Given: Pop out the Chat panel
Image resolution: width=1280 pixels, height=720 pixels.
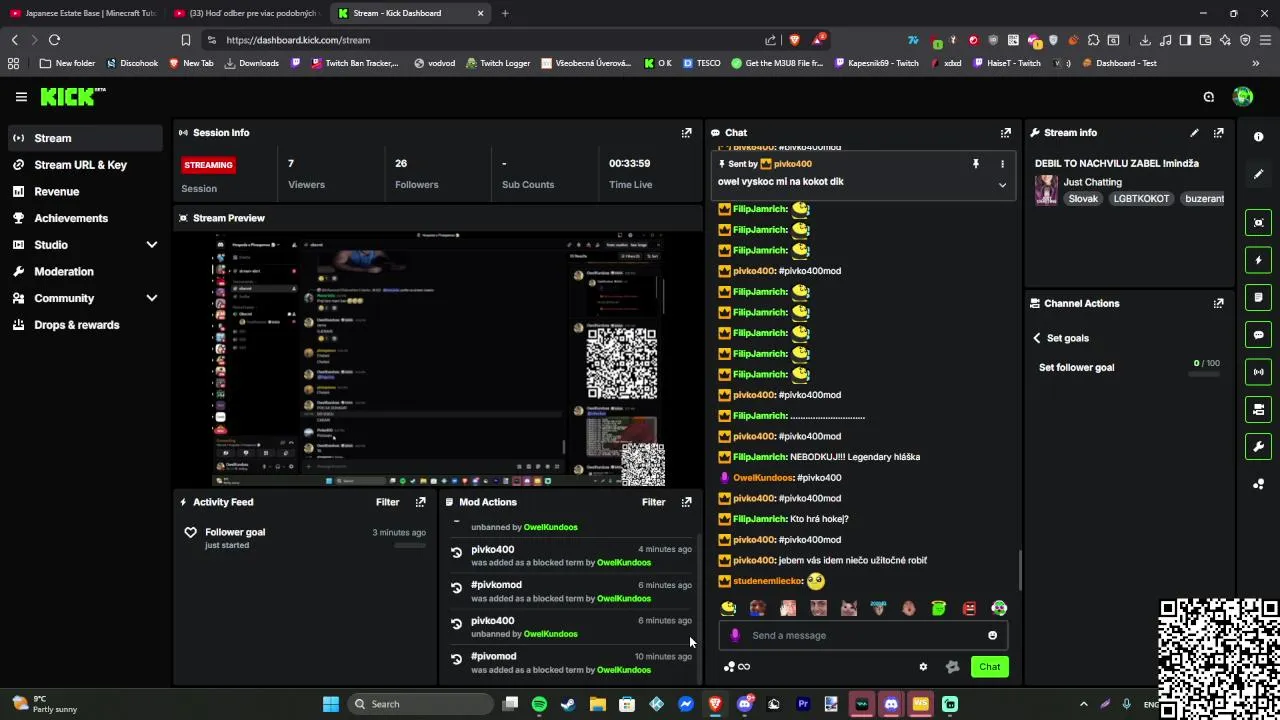Looking at the screenshot, I should click(x=1005, y=132).
